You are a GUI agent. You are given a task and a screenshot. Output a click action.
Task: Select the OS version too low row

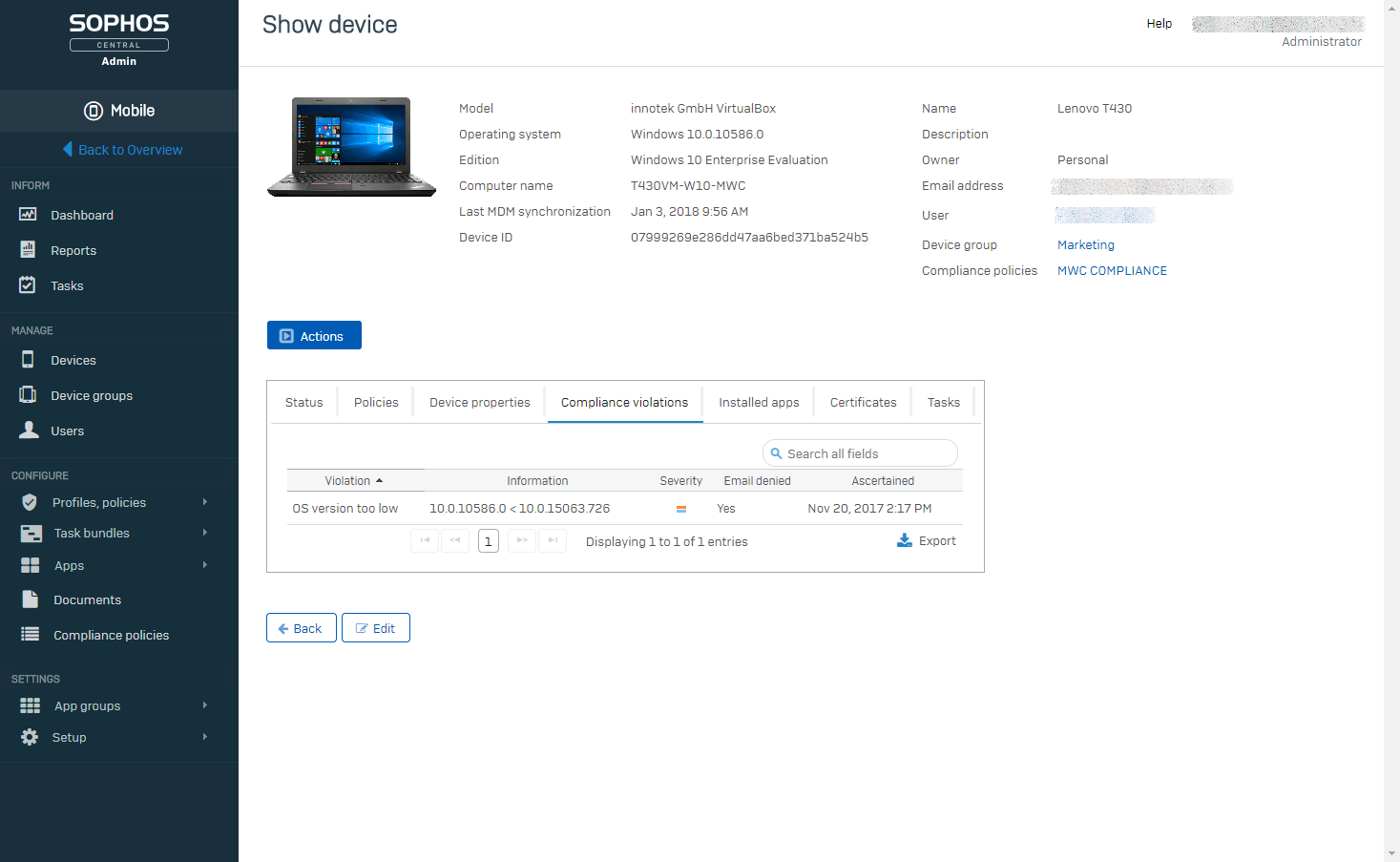625,508
